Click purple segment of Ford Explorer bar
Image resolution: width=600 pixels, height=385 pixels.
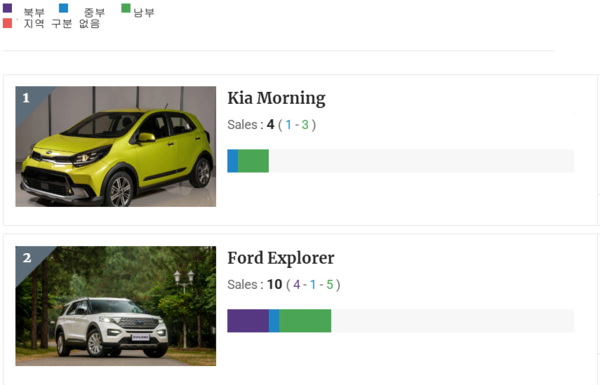(x=248, y=321)
